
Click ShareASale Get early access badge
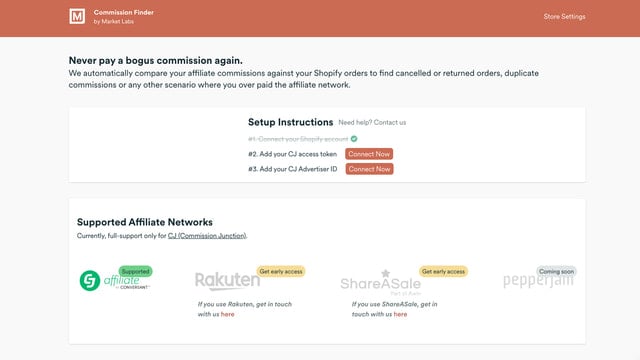[x=443, y=271]
